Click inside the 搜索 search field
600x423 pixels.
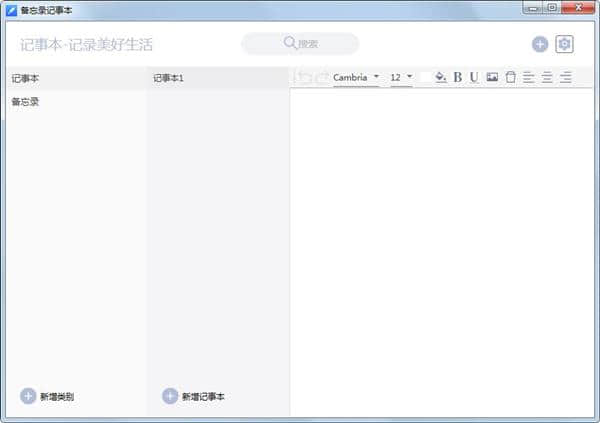[x=300, y=44]
